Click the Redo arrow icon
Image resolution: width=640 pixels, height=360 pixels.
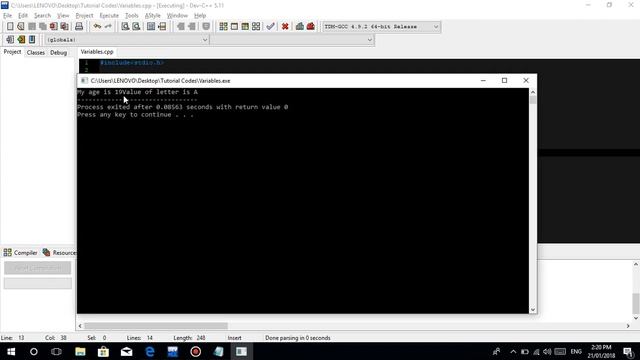(x=108, y=27)
